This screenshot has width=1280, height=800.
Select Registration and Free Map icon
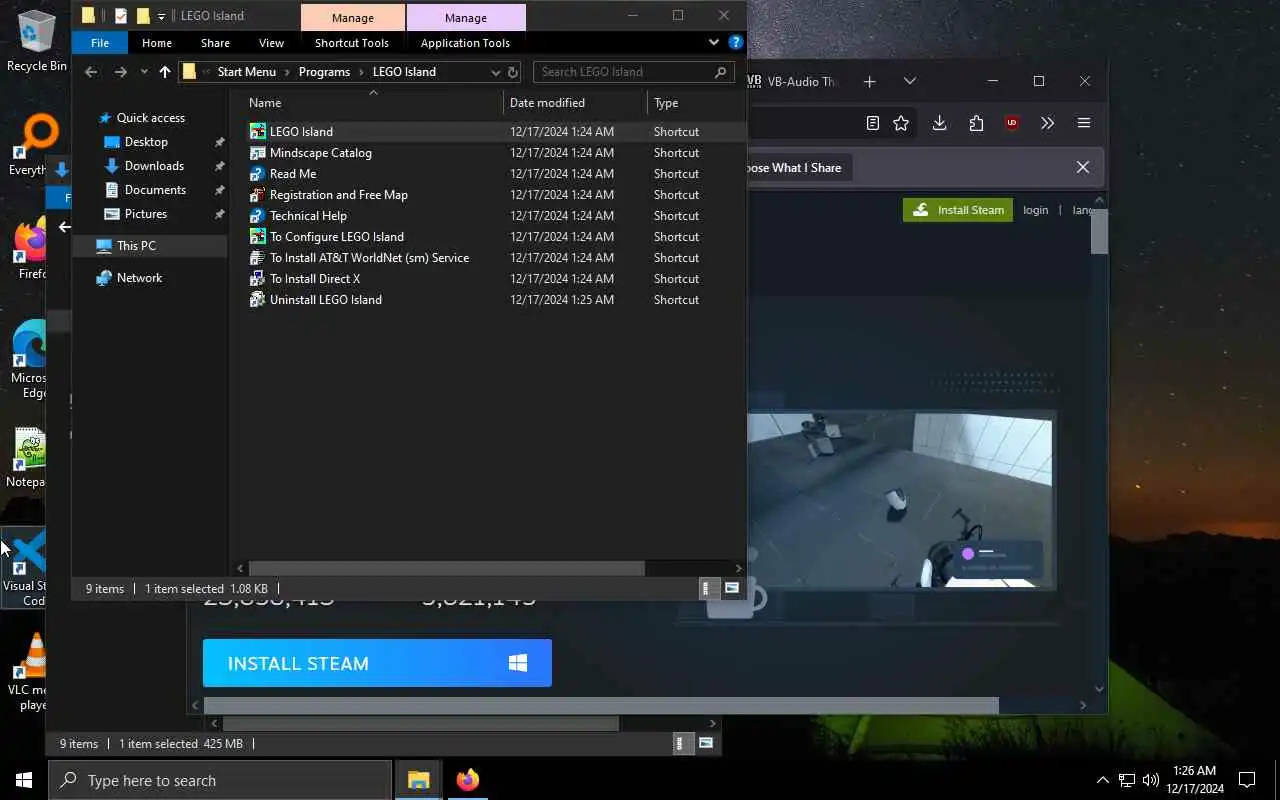pos(257,194)
